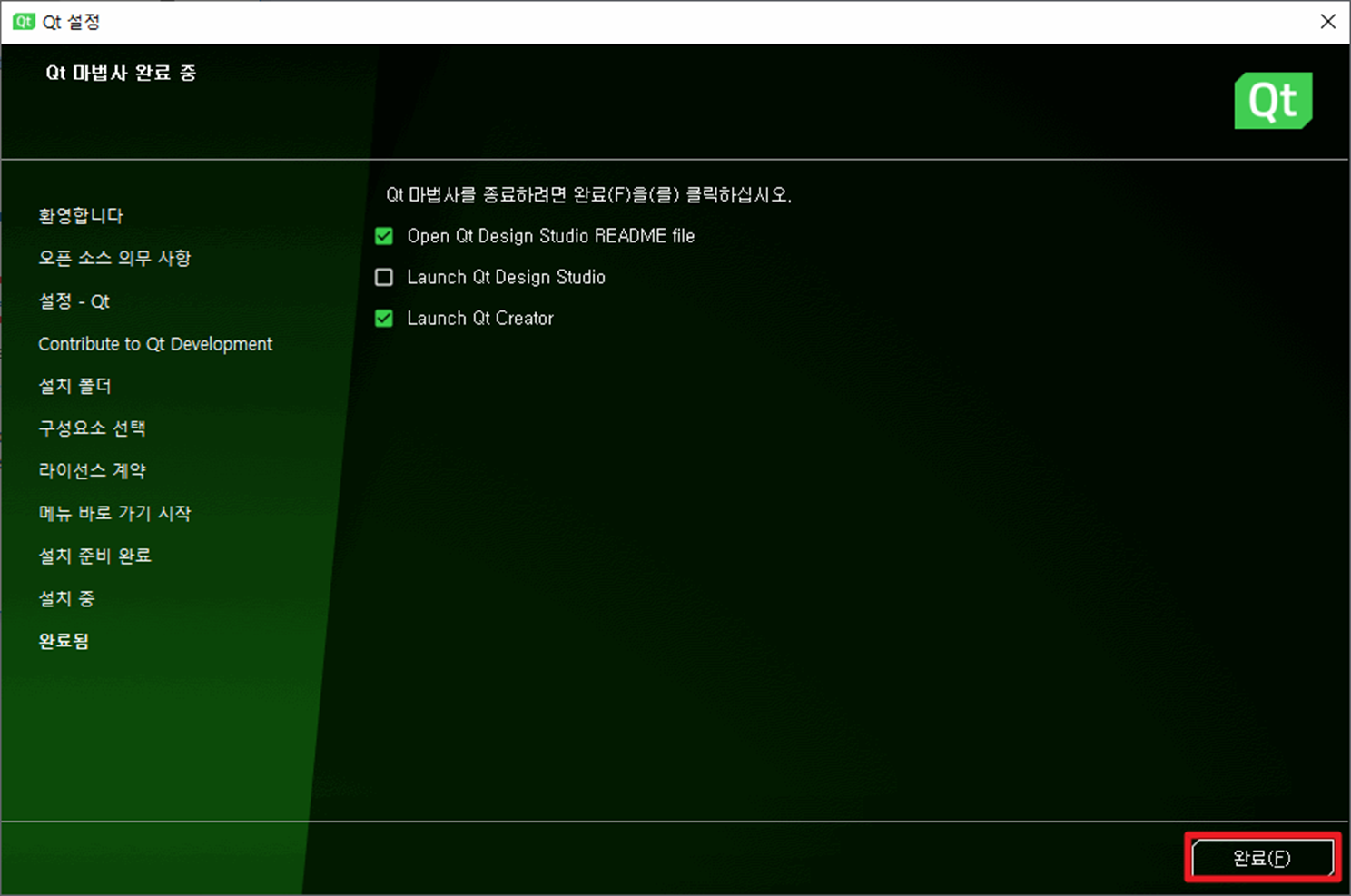Select the 설치 중 step

[66, 598]
